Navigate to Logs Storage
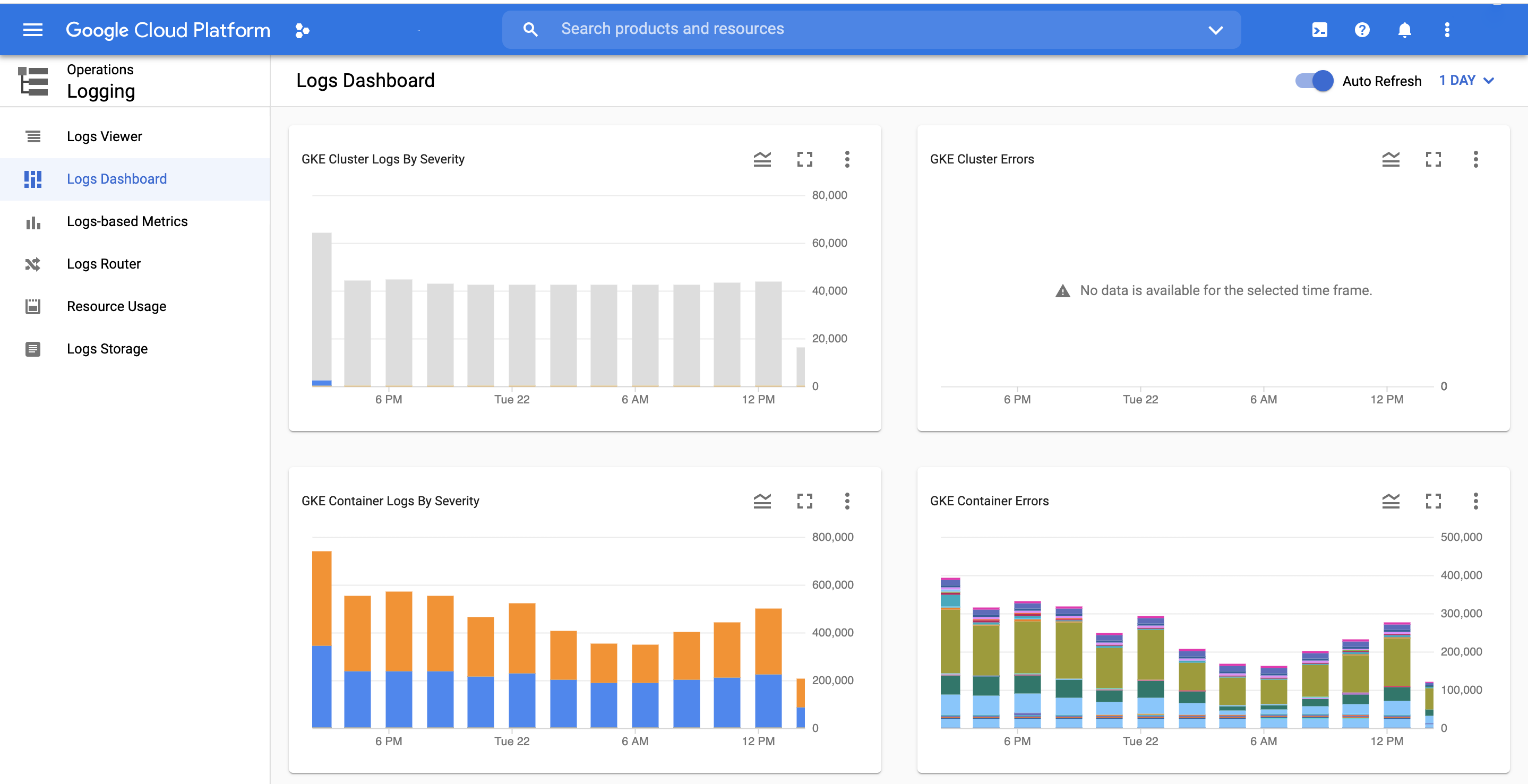1528x784 pixels. point(107,349)
